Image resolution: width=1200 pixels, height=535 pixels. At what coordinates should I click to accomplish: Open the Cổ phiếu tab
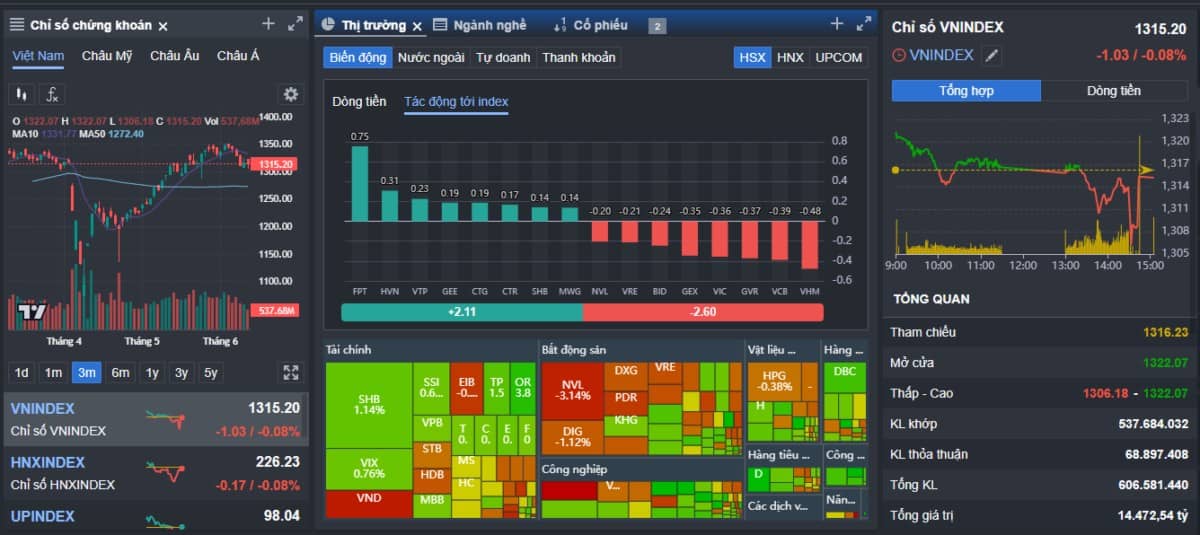click(591, 25)
